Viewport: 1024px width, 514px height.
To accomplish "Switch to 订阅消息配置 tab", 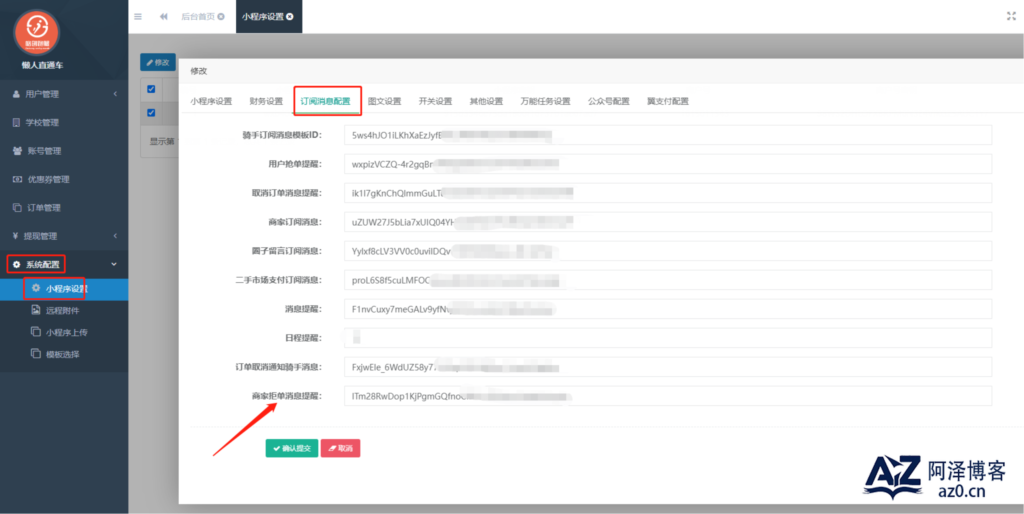I will tap(325, 101).
